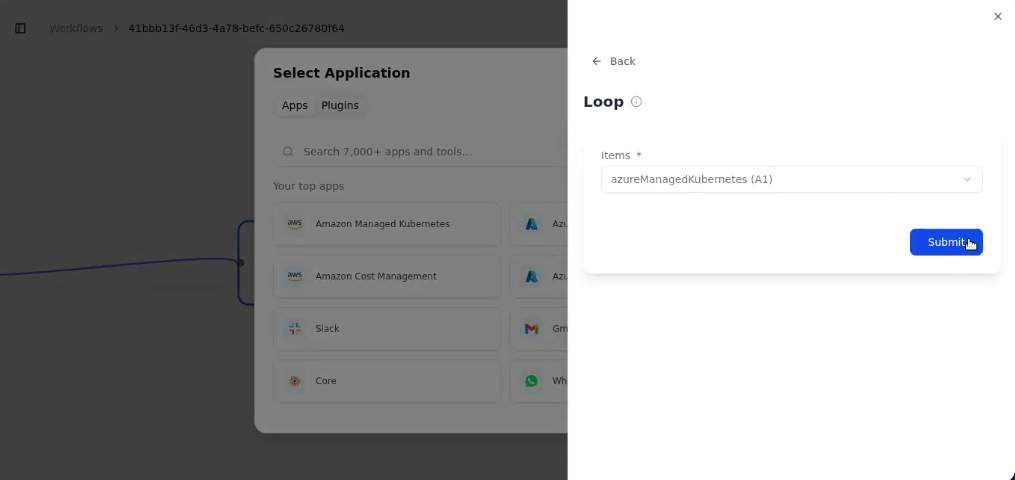
Task: Go back using the Back link
Action: tap(614, 61)
